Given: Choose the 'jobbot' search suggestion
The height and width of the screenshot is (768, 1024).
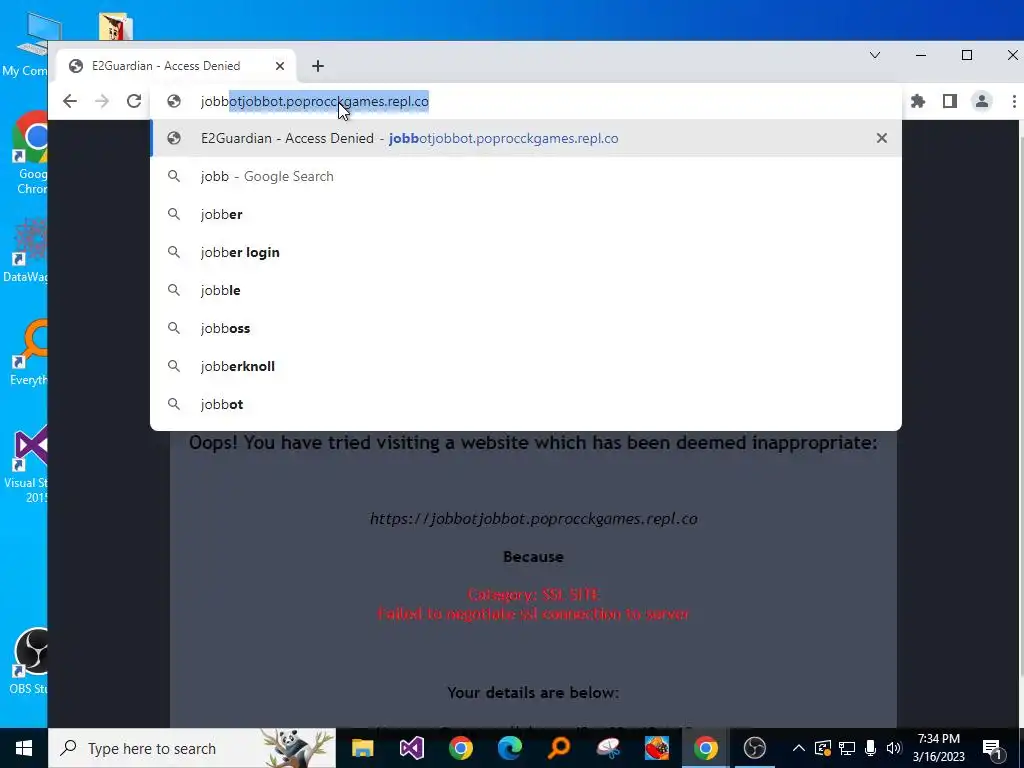Looking at the screenshot, I should (526, 404).
